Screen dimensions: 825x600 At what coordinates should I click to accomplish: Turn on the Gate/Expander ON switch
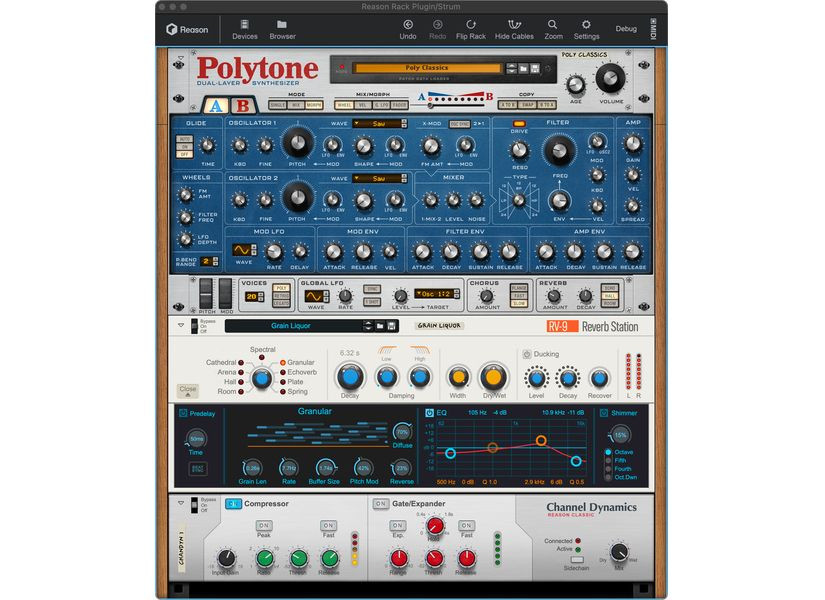(x=380, y=504)
